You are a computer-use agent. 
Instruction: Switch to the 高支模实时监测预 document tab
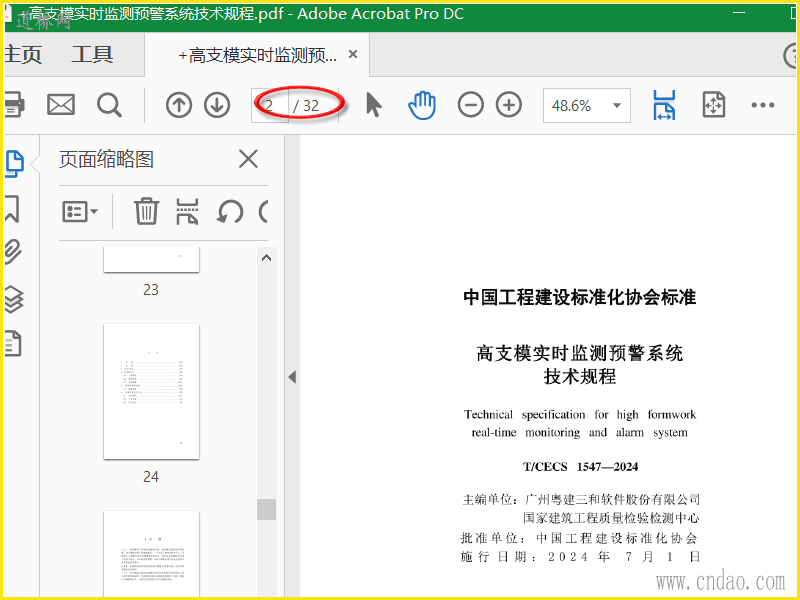pyautogui.click(x=258, y=55)
